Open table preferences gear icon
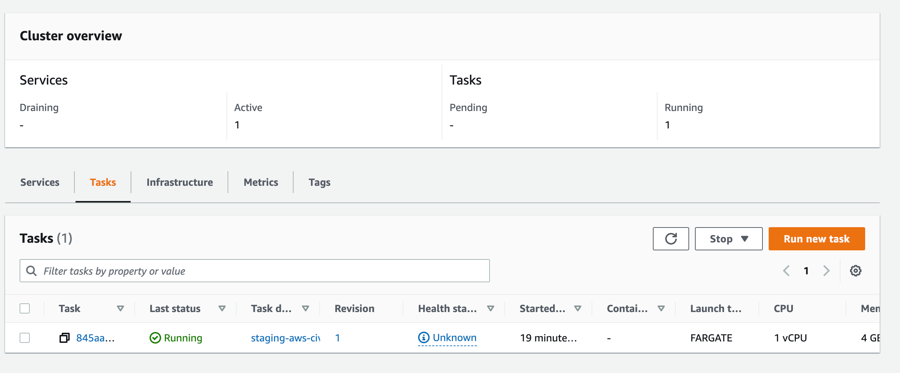This screenshot has height=373, width=900. (x=855, y=271)
